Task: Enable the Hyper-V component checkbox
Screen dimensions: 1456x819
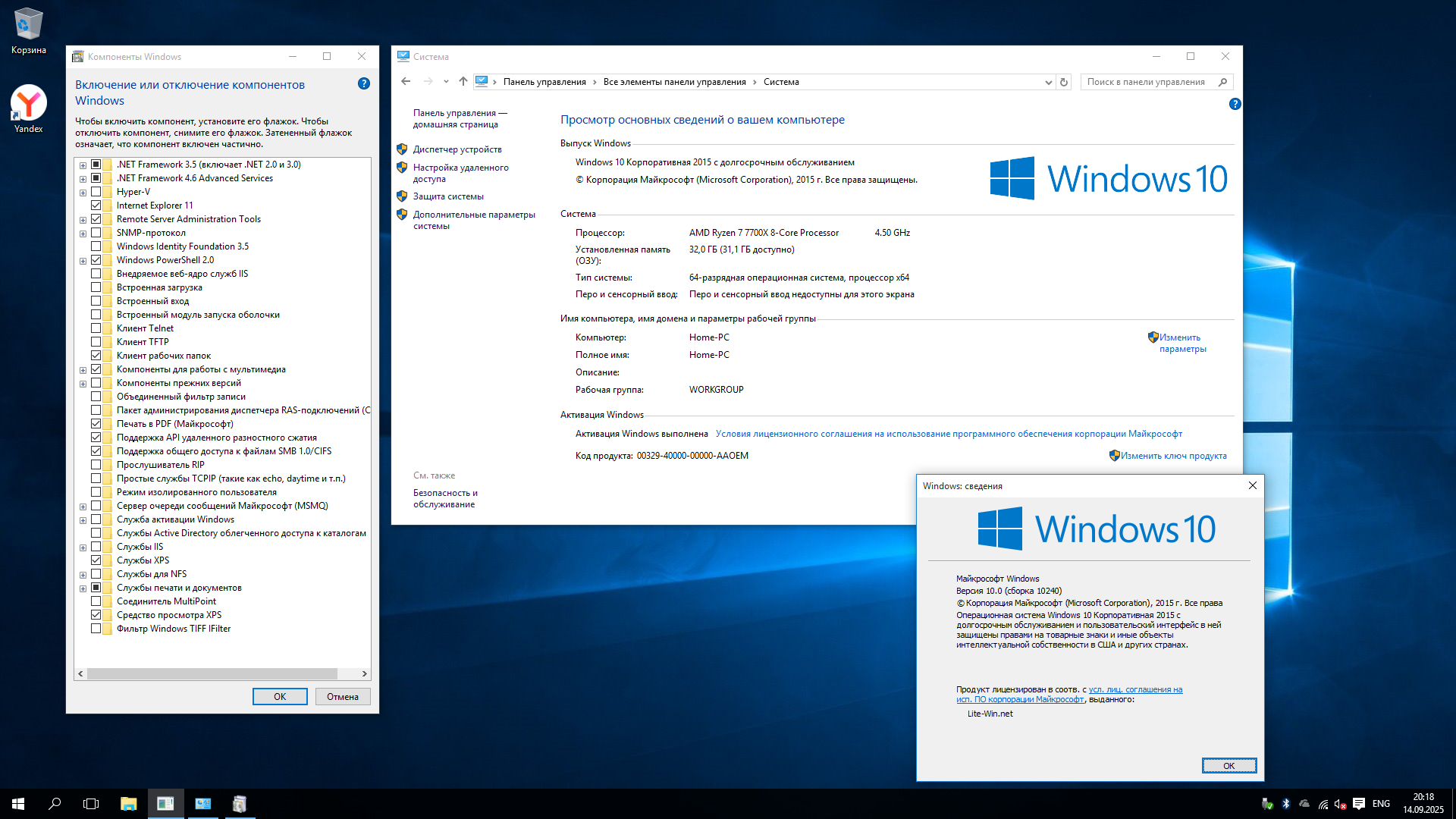Action: [96, 192]
